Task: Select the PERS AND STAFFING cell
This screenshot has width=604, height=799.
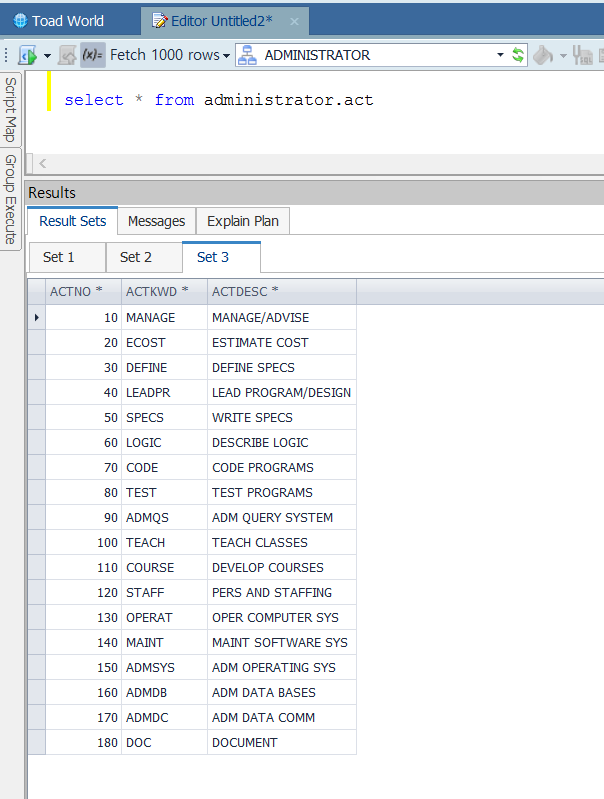Action: 282,592
